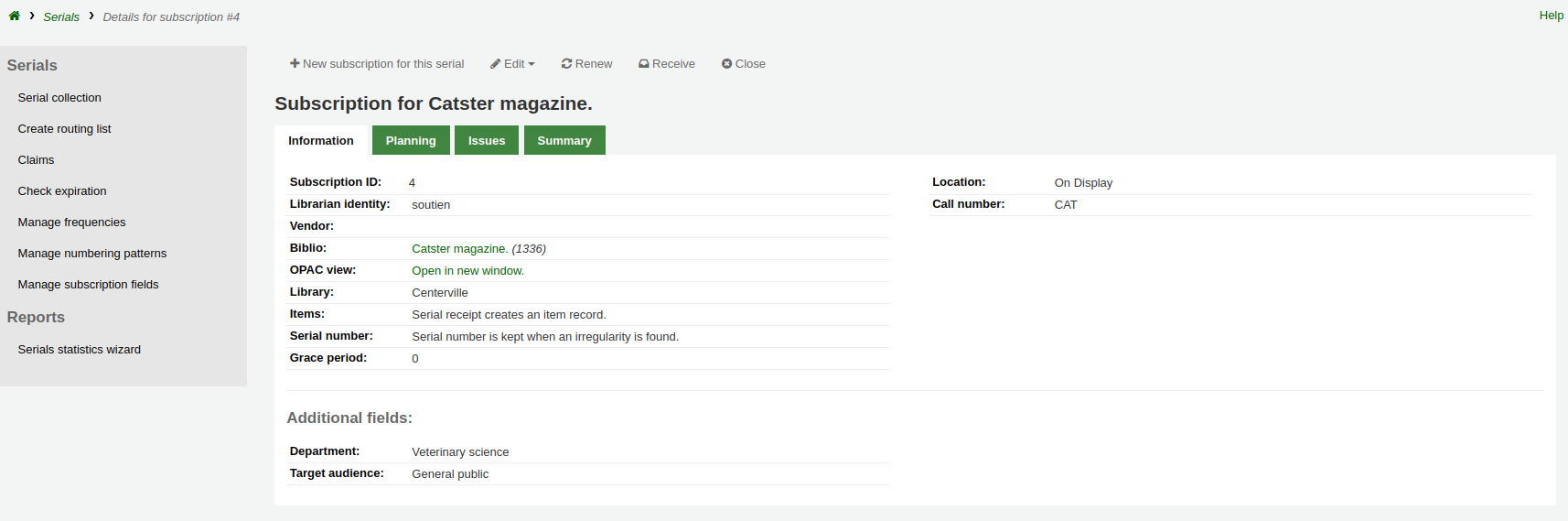The width and height of the screenshot is (1568, 521).
Task: Open the Edit dropdown menu
Action: coord(512,64)
